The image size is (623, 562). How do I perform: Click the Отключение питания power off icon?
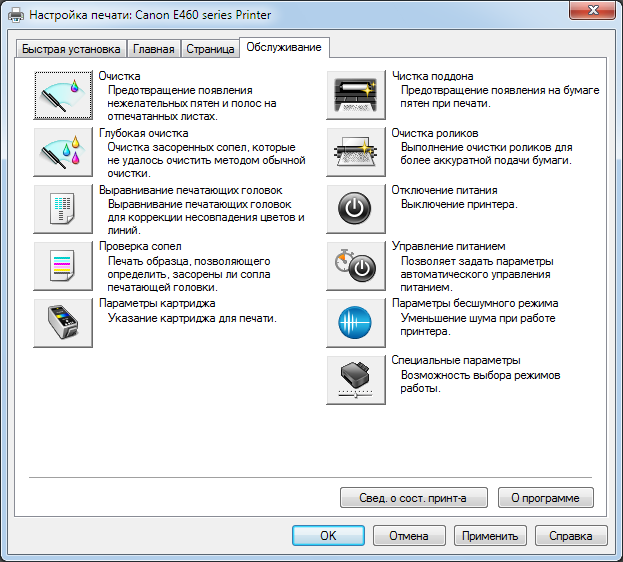356,209
